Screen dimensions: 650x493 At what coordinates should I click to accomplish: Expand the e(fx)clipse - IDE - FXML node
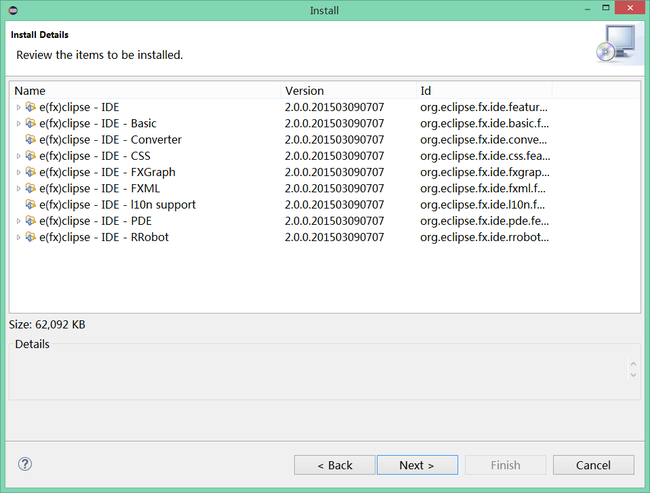[18, 189]
